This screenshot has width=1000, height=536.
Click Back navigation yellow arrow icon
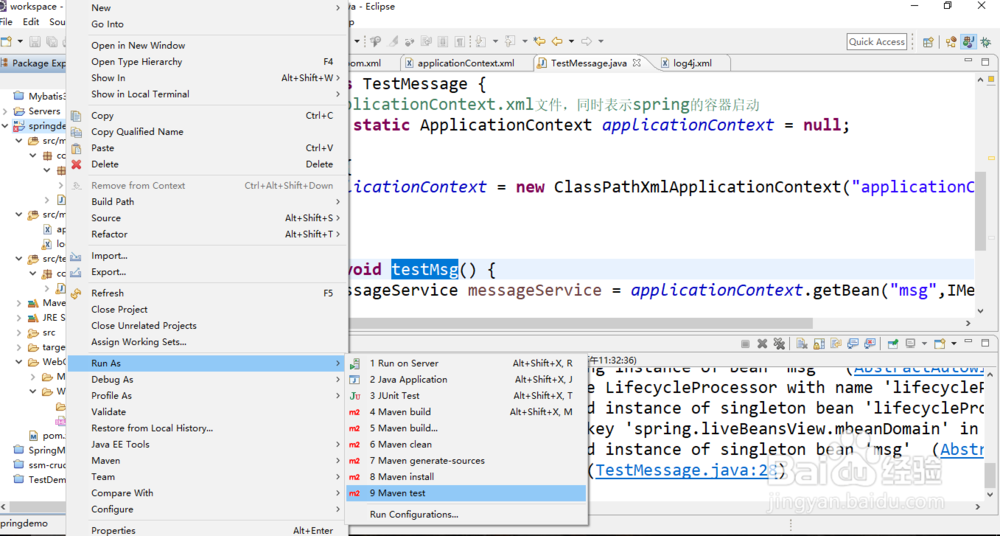pyautogui.click(x=557, y=41)
